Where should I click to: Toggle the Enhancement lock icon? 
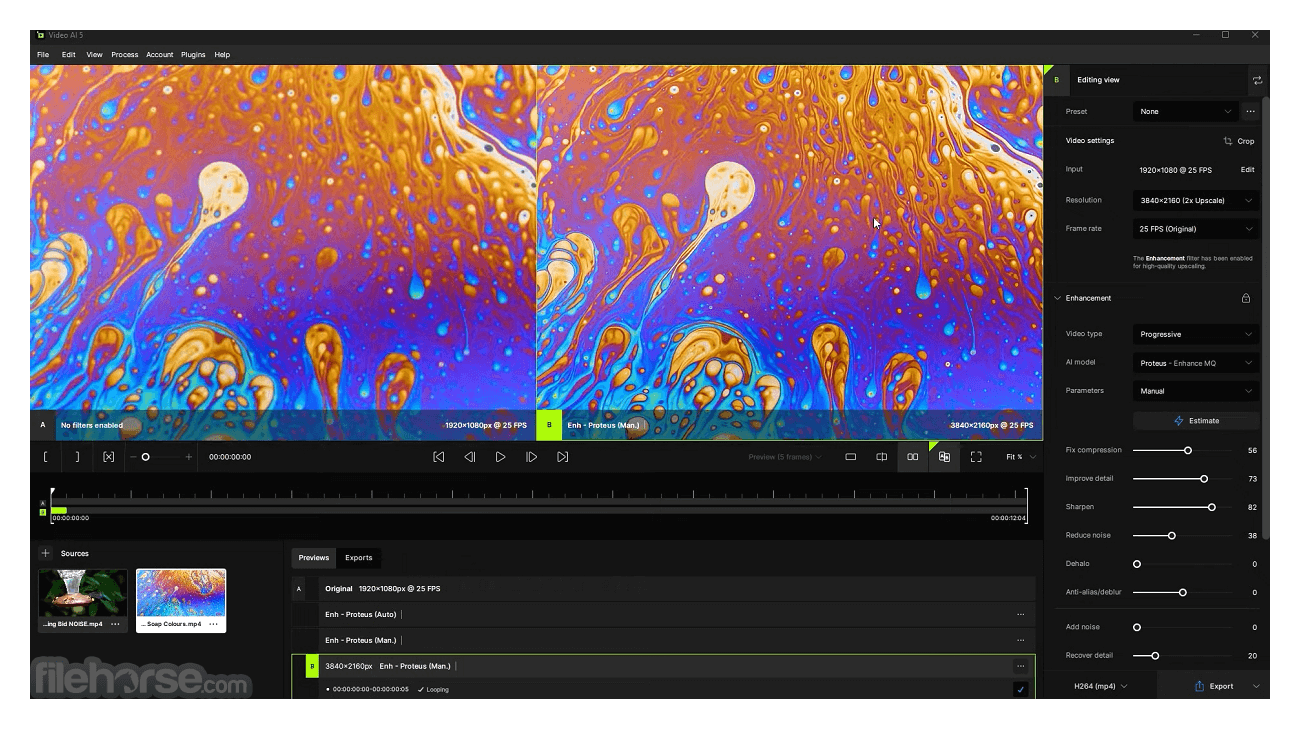[x=1246, y=298]
